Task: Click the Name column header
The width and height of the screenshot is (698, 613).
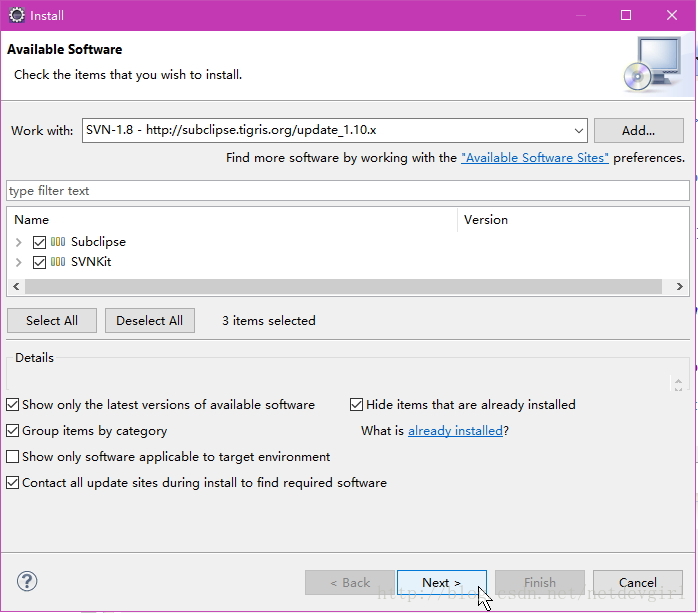Action: [x=31, y=220]
